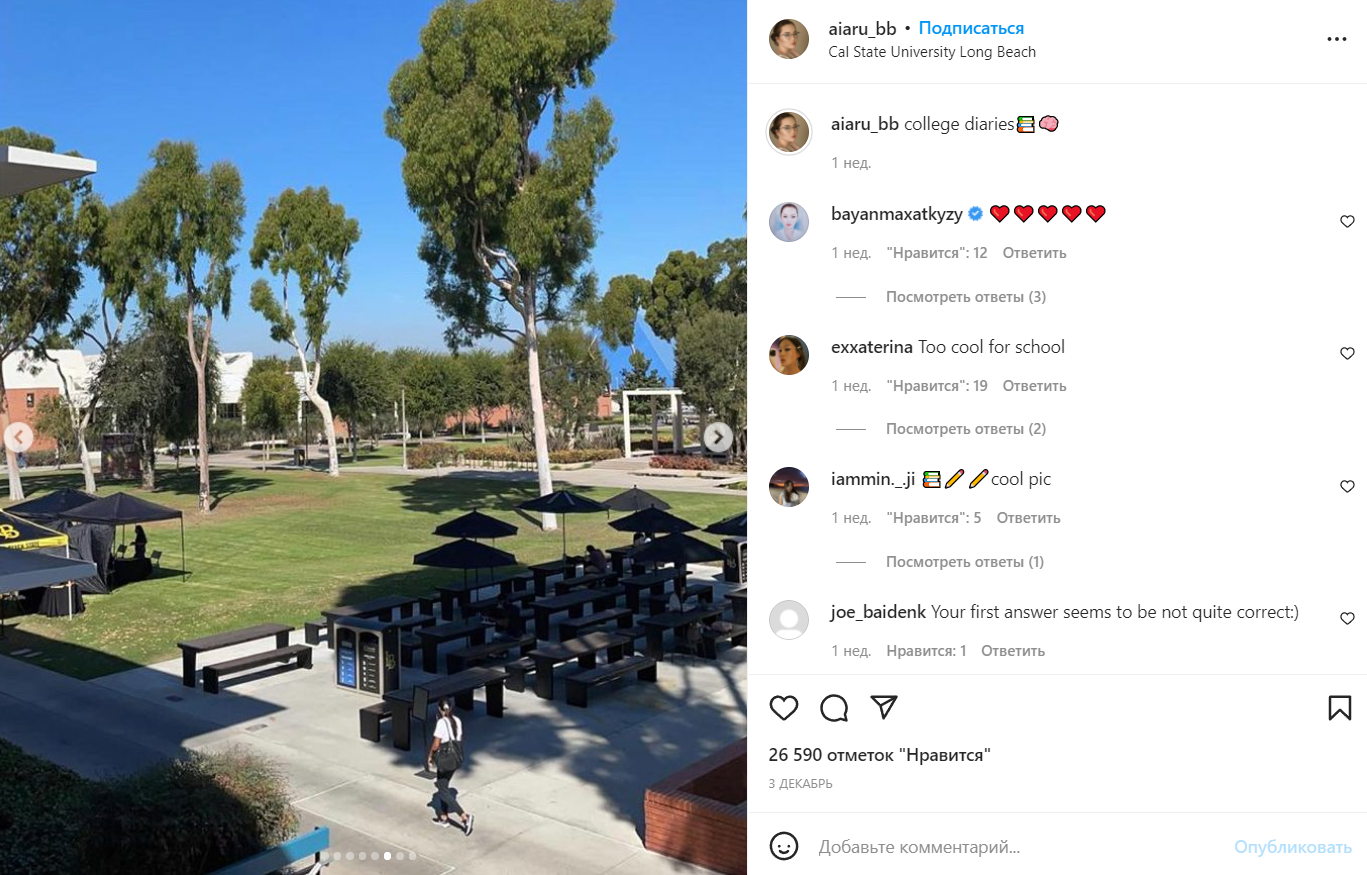
Task: Expand replies under iammin._.ji's comment (1)
Action: pyautogui.click(x=965, y=562)
